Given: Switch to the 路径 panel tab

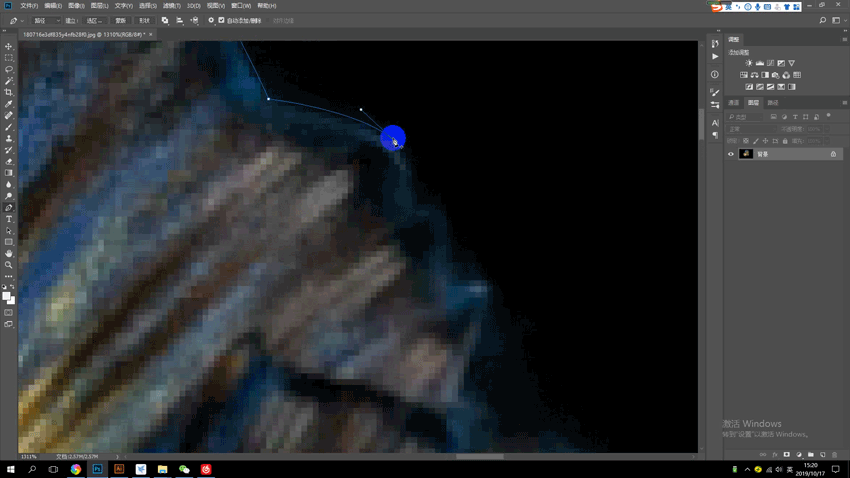Looking at the screenshot, I should (773, 102).
